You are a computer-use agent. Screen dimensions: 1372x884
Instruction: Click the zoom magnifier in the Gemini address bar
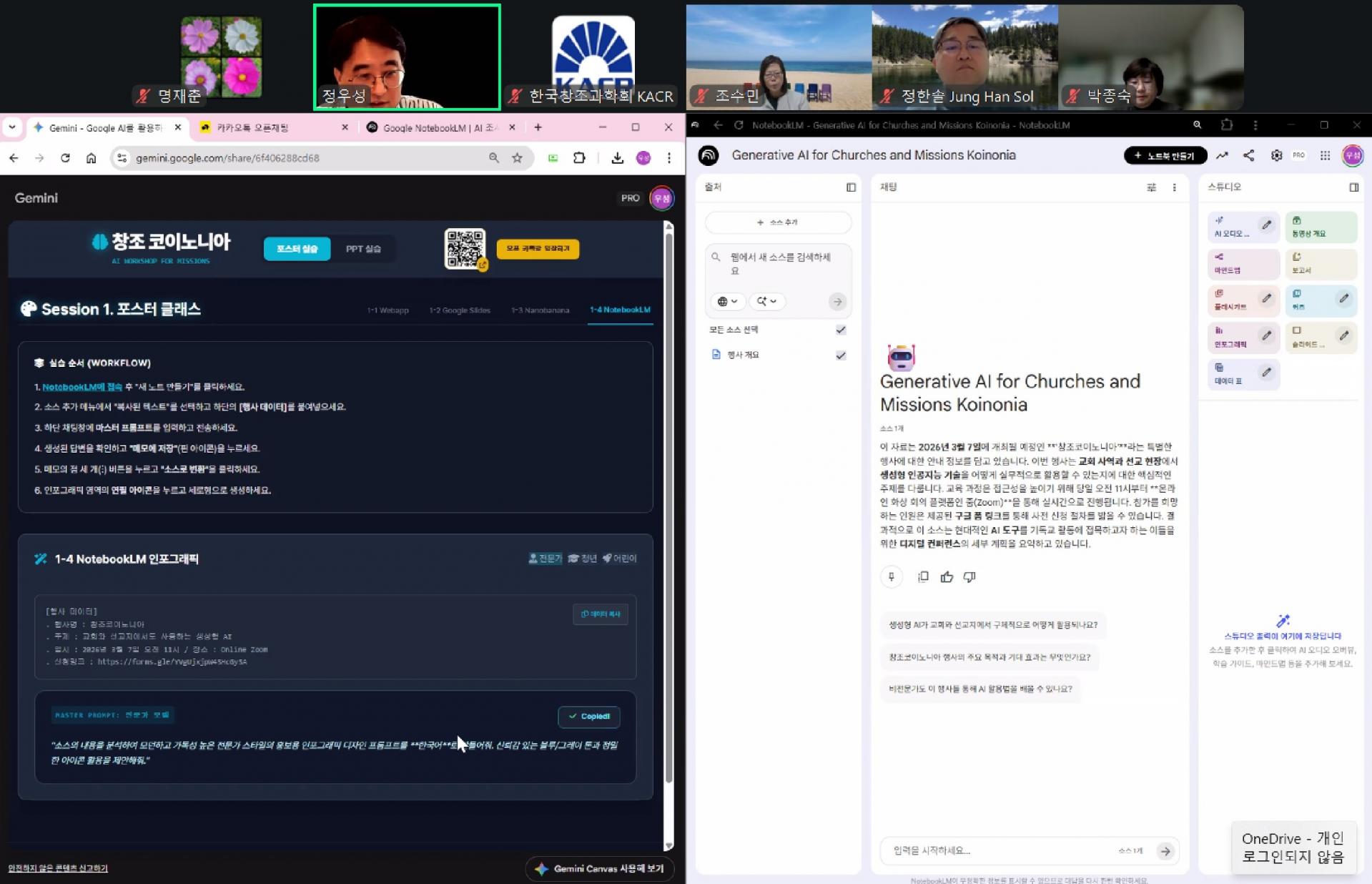point(493,158)
